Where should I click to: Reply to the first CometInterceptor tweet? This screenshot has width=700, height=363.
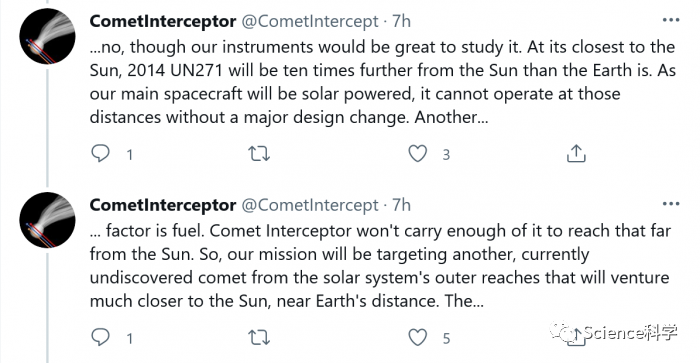pos(100,154)
